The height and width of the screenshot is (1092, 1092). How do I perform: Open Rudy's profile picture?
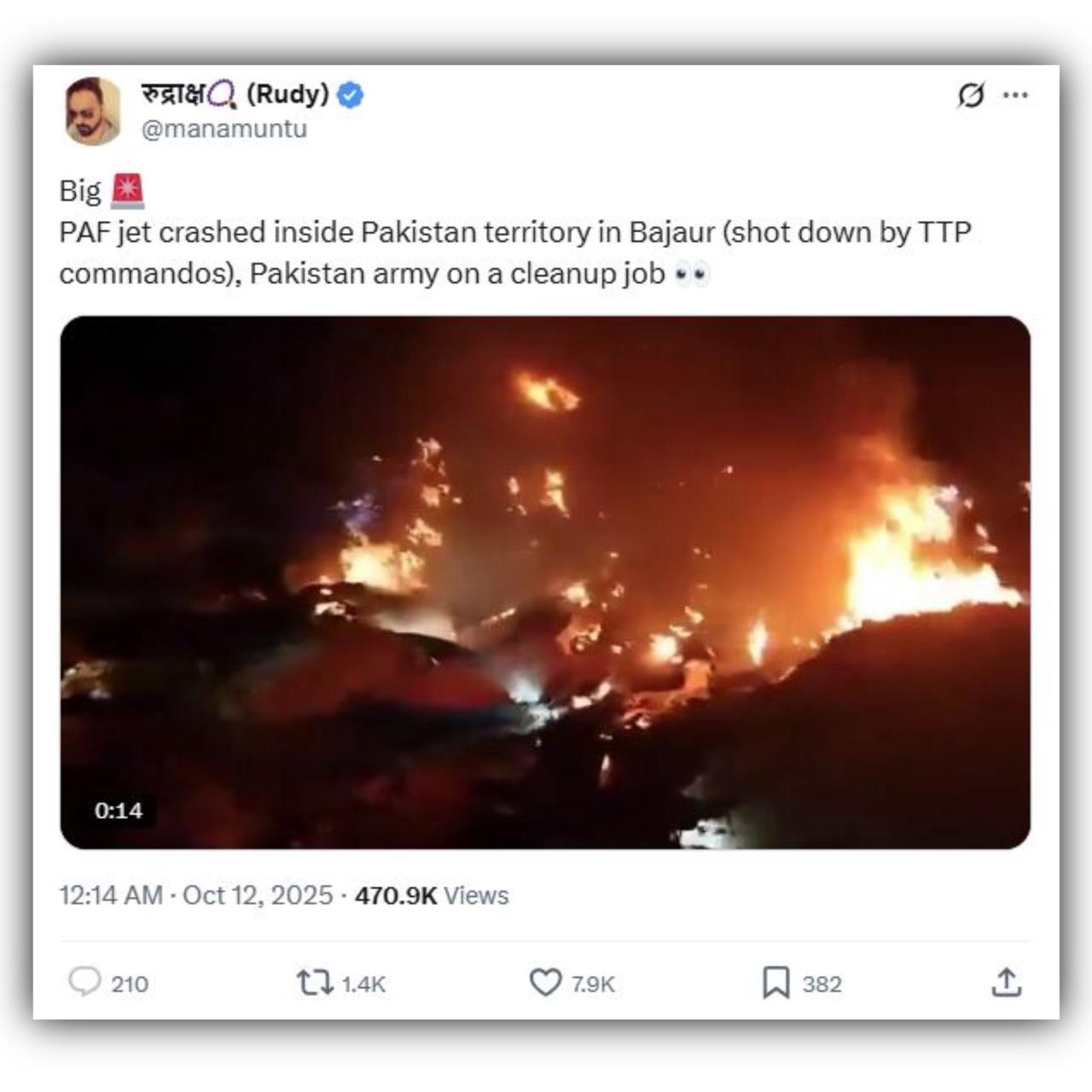pos(92,111)
